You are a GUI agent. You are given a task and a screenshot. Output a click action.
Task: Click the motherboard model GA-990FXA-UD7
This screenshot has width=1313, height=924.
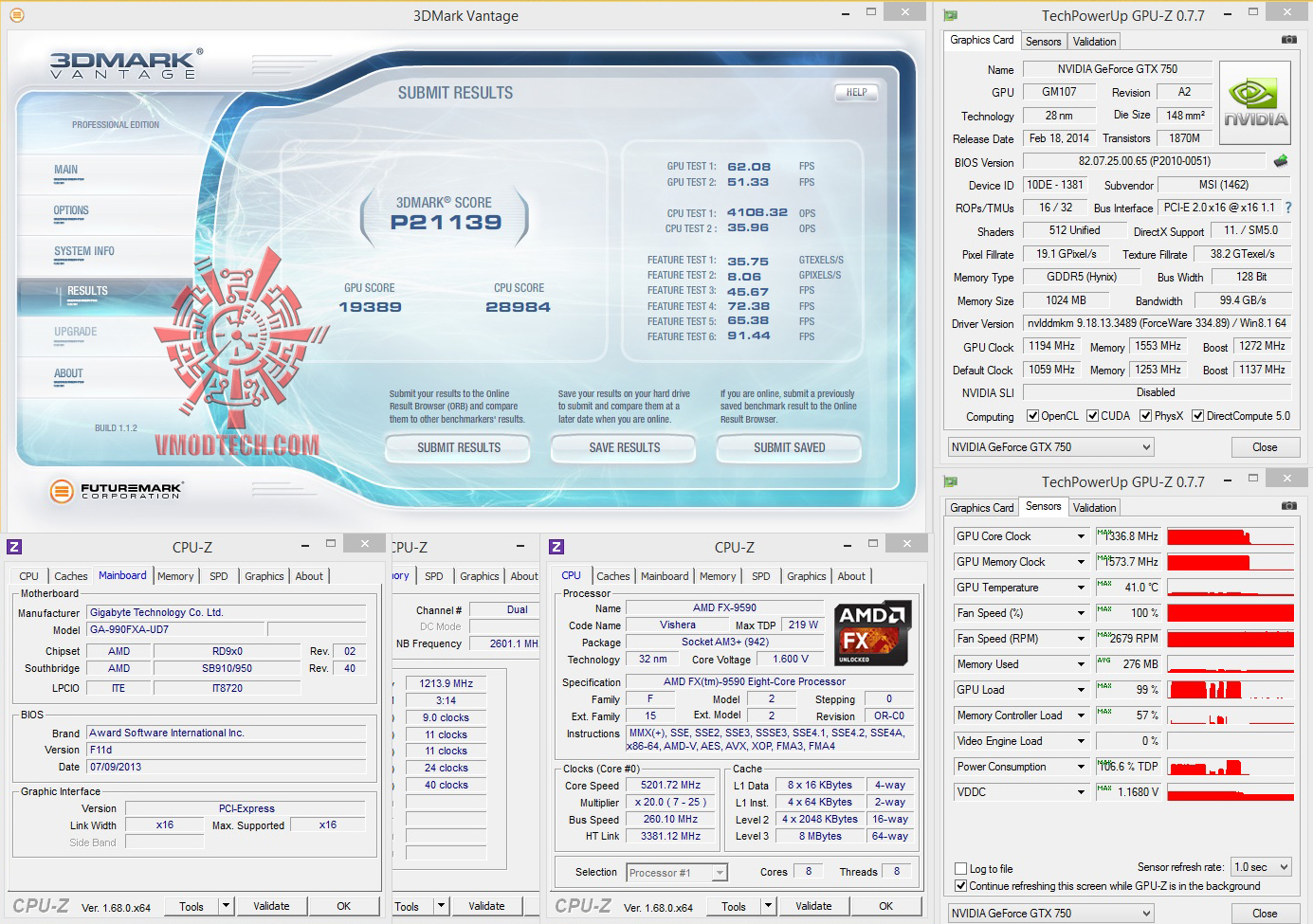175,629
